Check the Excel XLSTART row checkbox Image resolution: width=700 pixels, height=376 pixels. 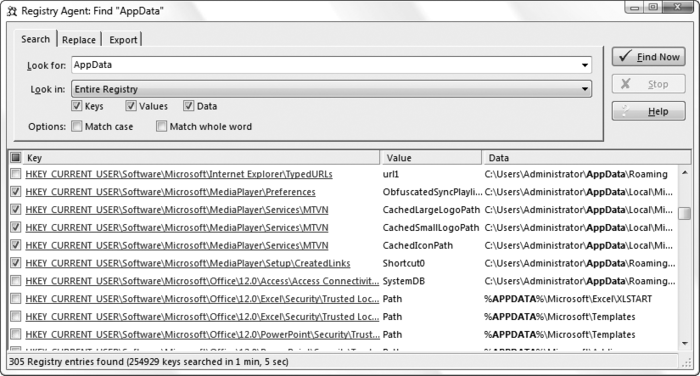[x=16, y=299]
